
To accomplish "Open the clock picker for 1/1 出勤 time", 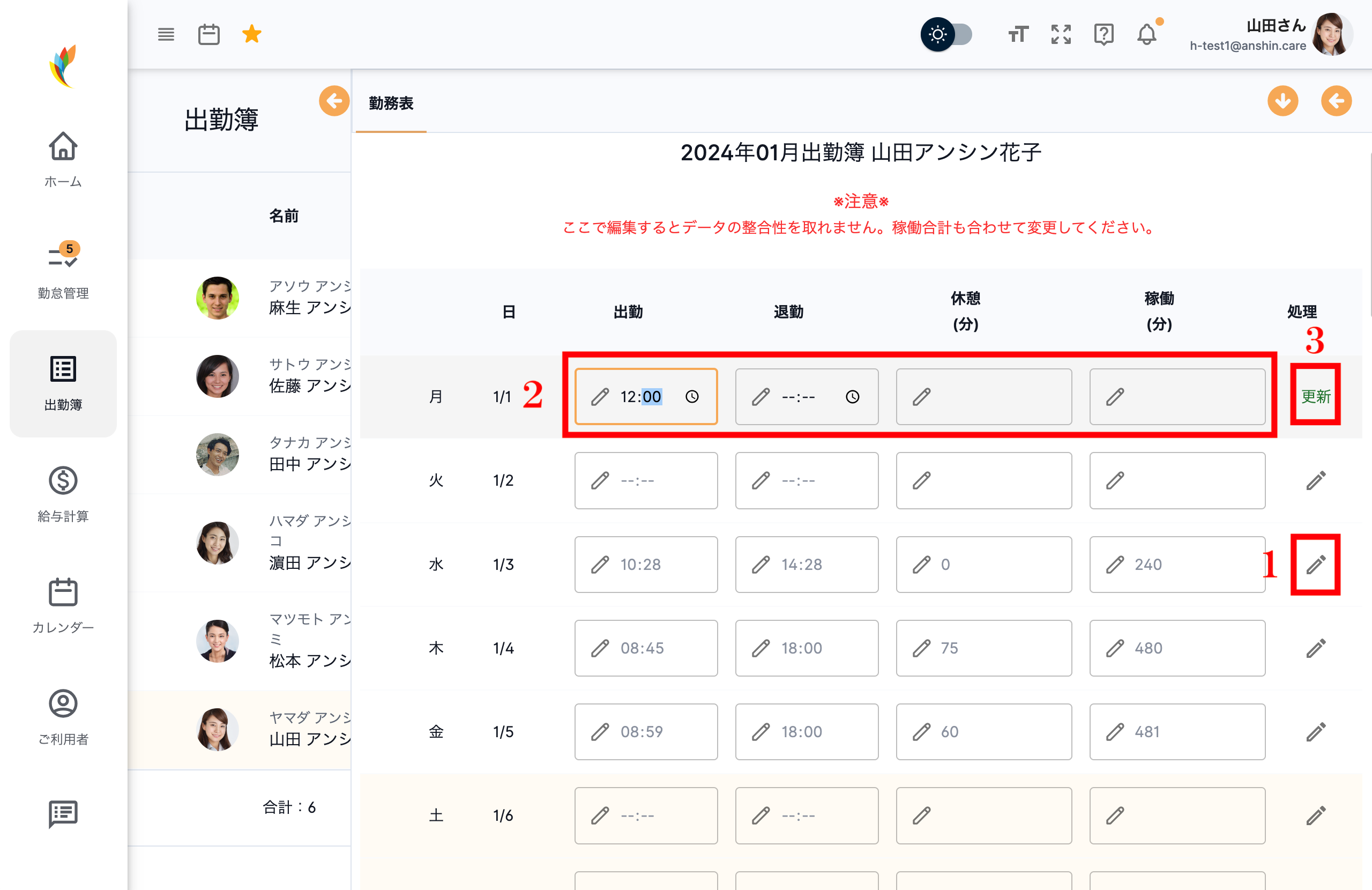I will pyautogui.click(x=692, y=397).
